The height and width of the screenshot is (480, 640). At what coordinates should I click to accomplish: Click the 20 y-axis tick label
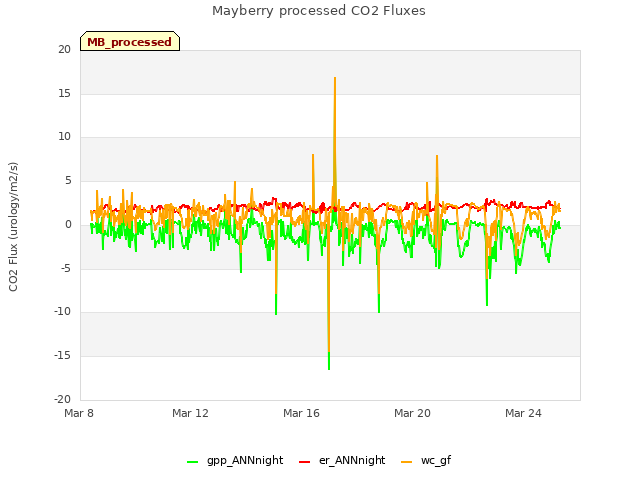64,49
